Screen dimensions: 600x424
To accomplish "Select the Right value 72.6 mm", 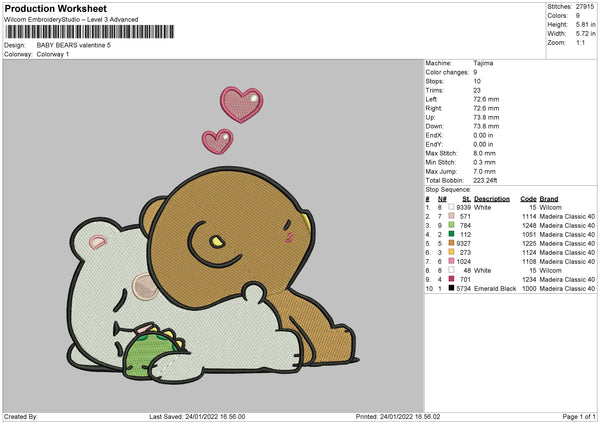I will tap(486, 108).
